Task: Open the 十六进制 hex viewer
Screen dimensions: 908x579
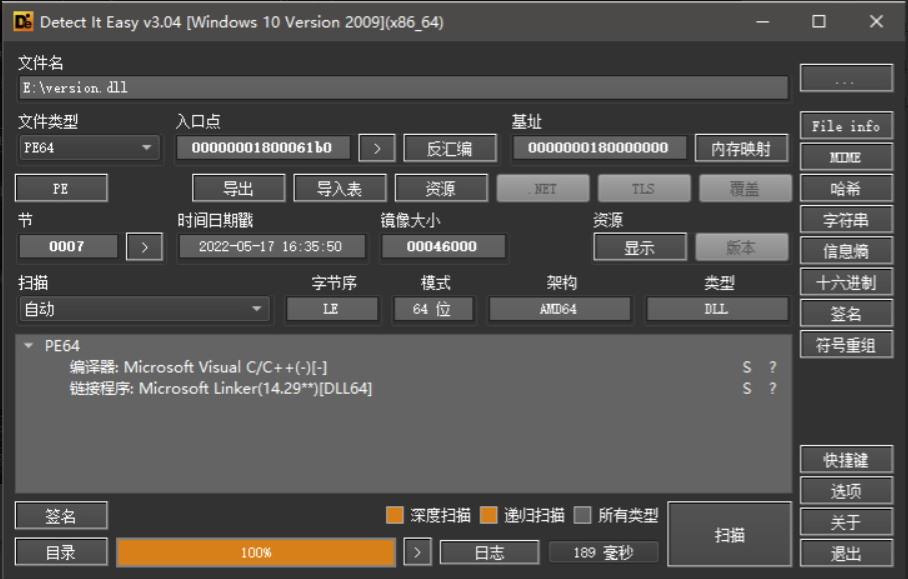Action: (x=846, y=283)
